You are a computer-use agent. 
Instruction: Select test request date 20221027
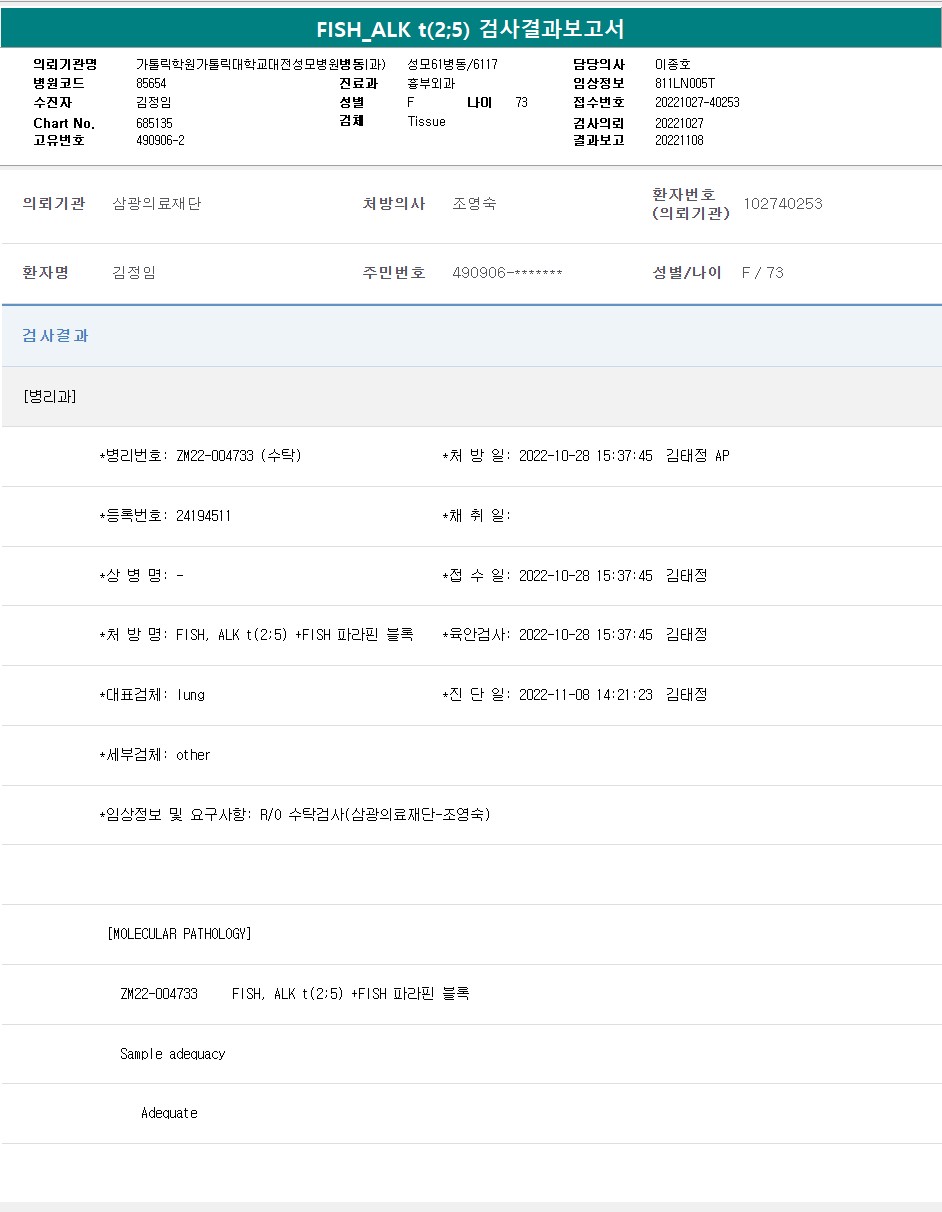pyautogui.click(x=679, y=123)
